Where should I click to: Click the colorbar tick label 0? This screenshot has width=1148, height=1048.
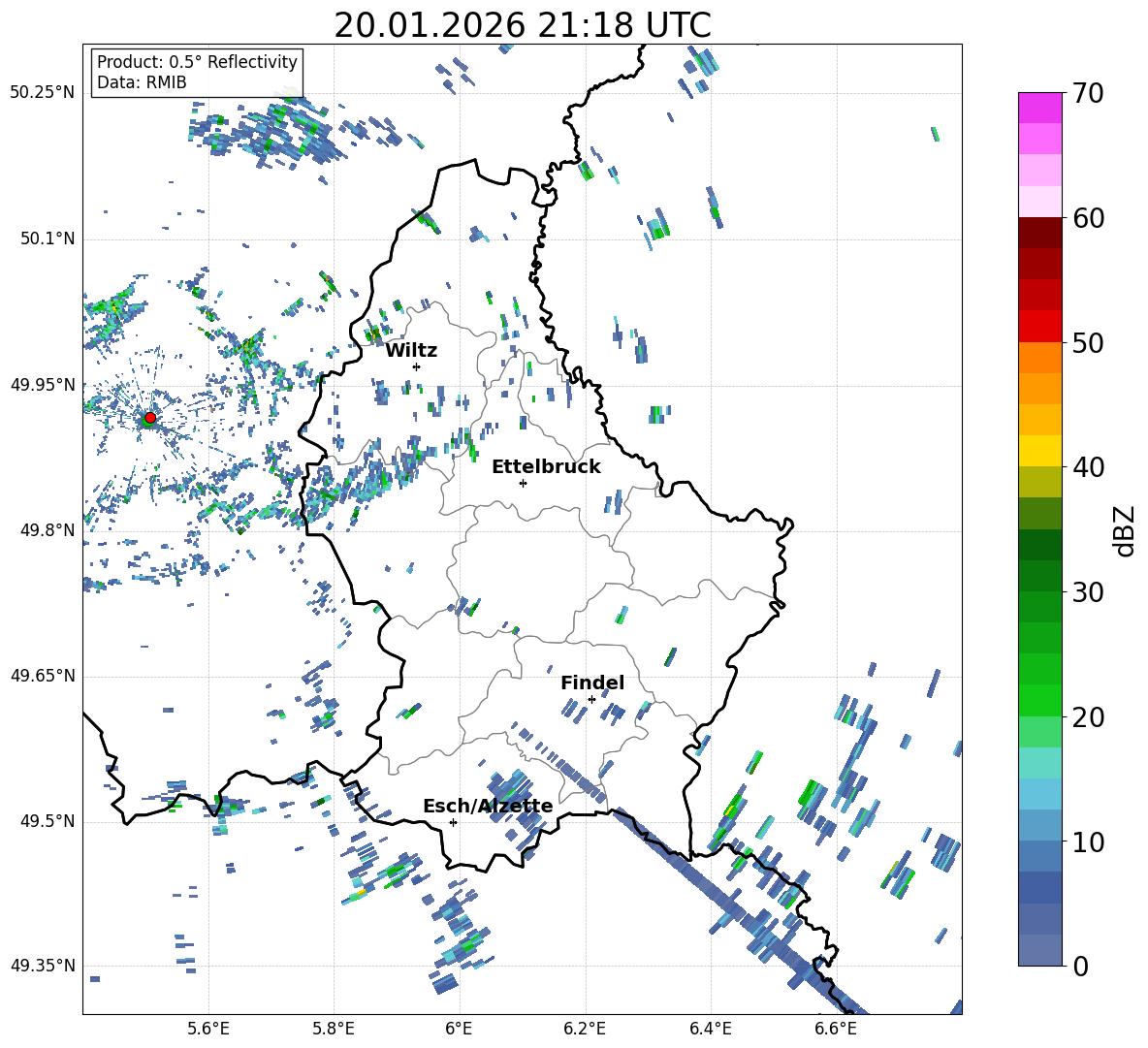[x=1080, y=966]
